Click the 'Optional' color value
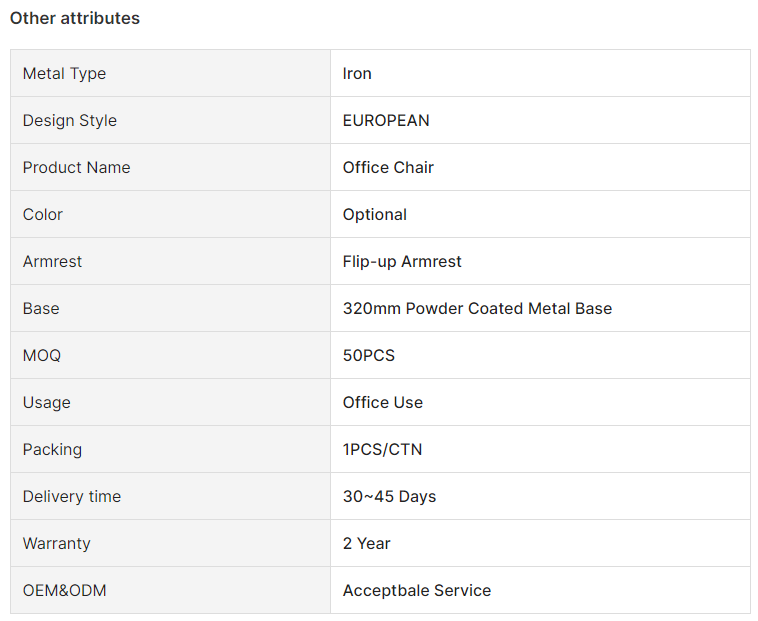 [375, 215]
